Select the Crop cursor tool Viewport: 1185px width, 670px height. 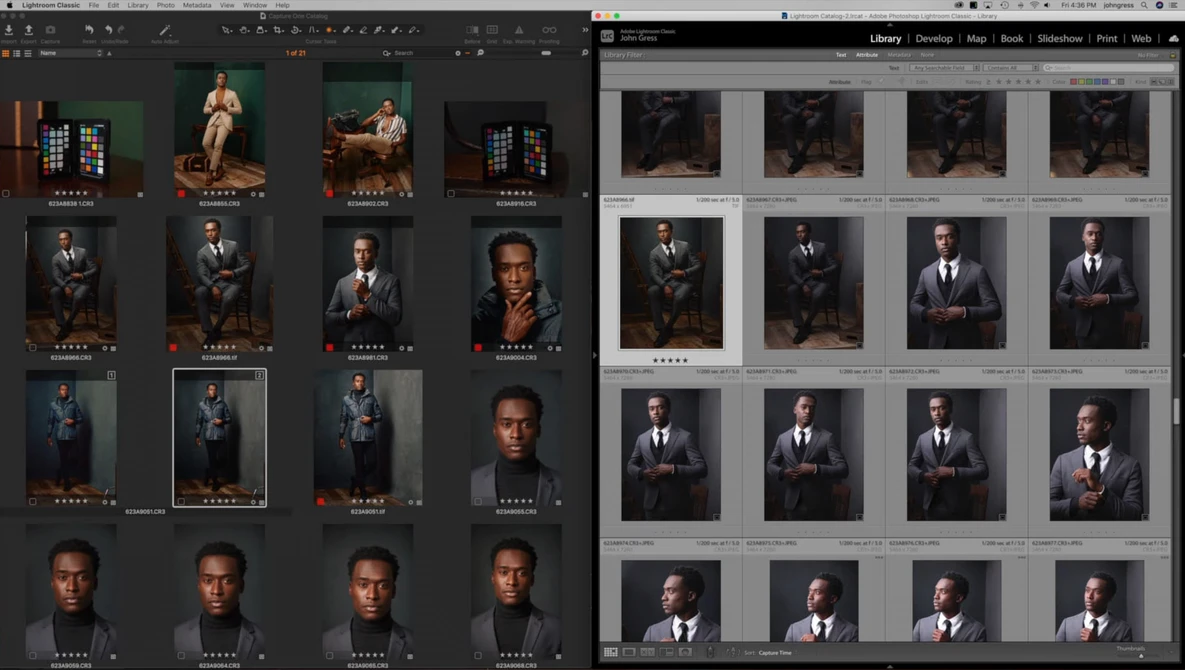point(278,30)
